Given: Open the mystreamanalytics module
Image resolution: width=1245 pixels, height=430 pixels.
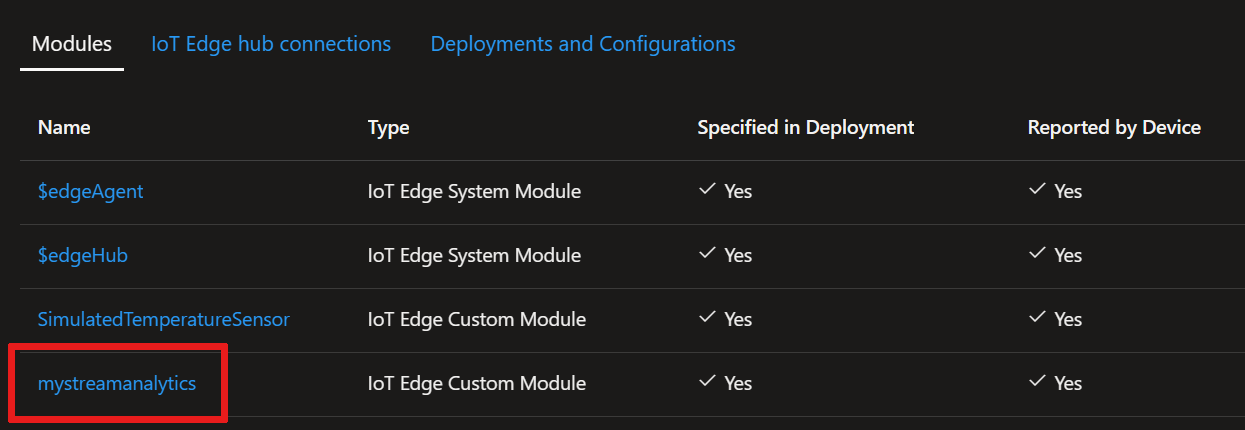Looking at the screenshot, I should coord(117,383).
